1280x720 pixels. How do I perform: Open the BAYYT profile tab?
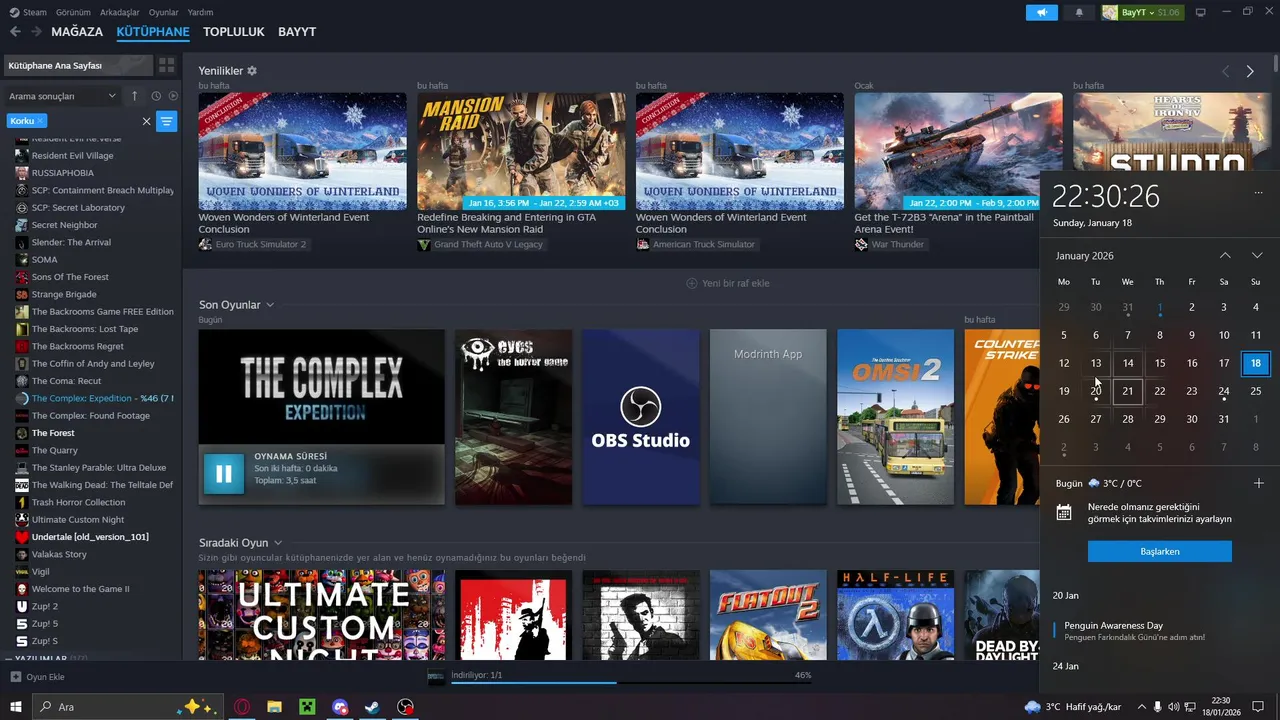[297, 32]
